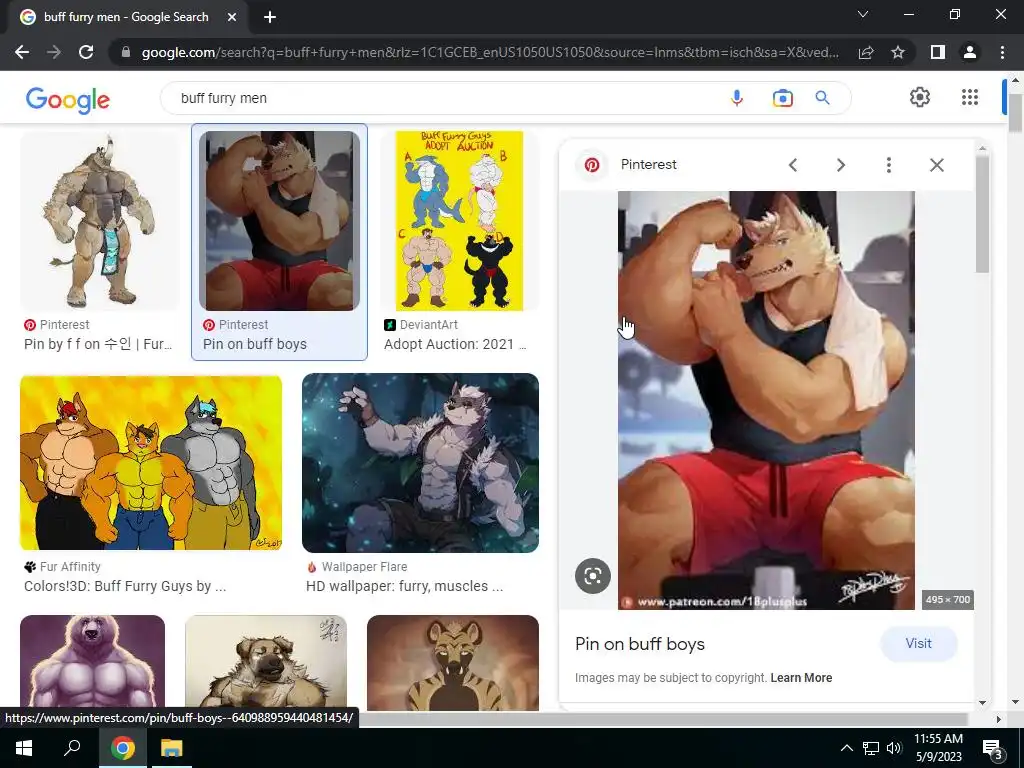Click the sketched dog thumbnail

point(266,662)
